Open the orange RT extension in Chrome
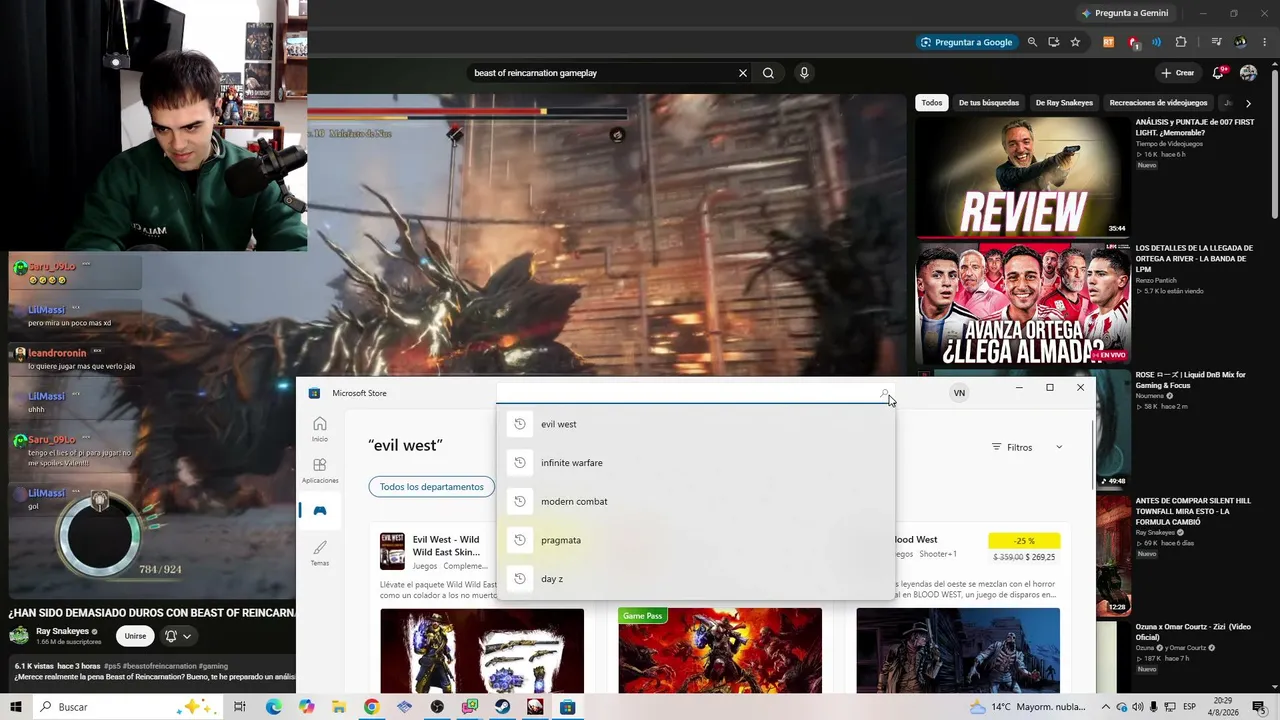The image size is (1280, 720). (x=1108, y=42)
